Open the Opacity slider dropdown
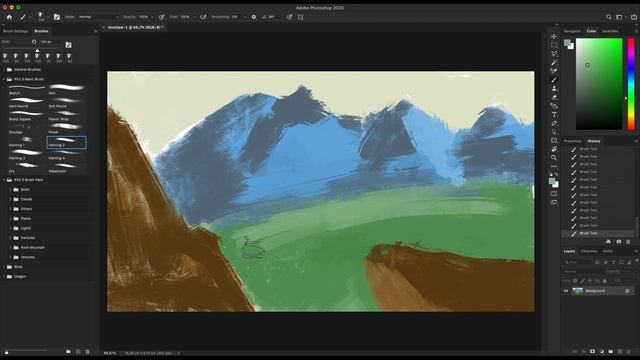640x360 pixels. pos(152,17)
